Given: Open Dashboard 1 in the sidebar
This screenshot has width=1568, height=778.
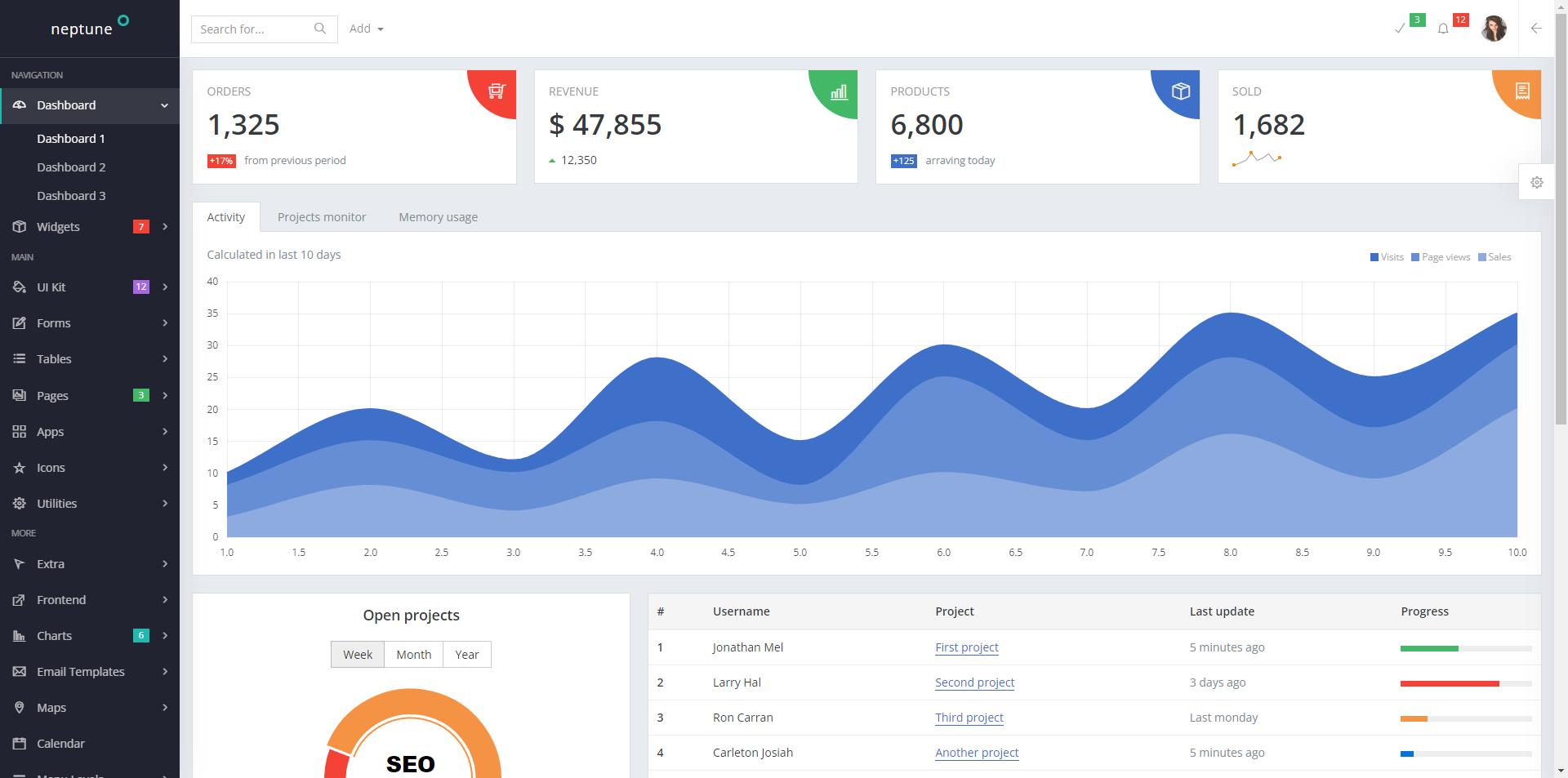Looking at the screenshot, I should (x=71, y=139).
